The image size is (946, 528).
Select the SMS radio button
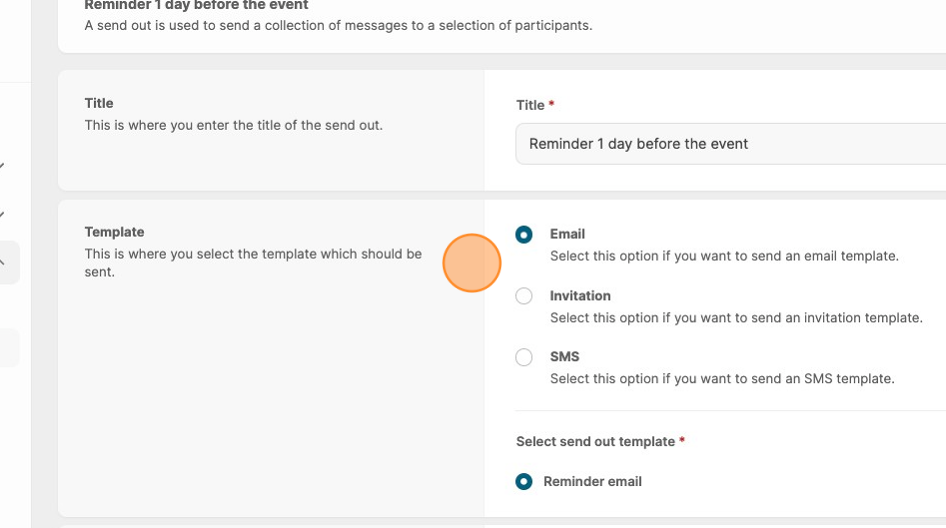coord(524,357)
